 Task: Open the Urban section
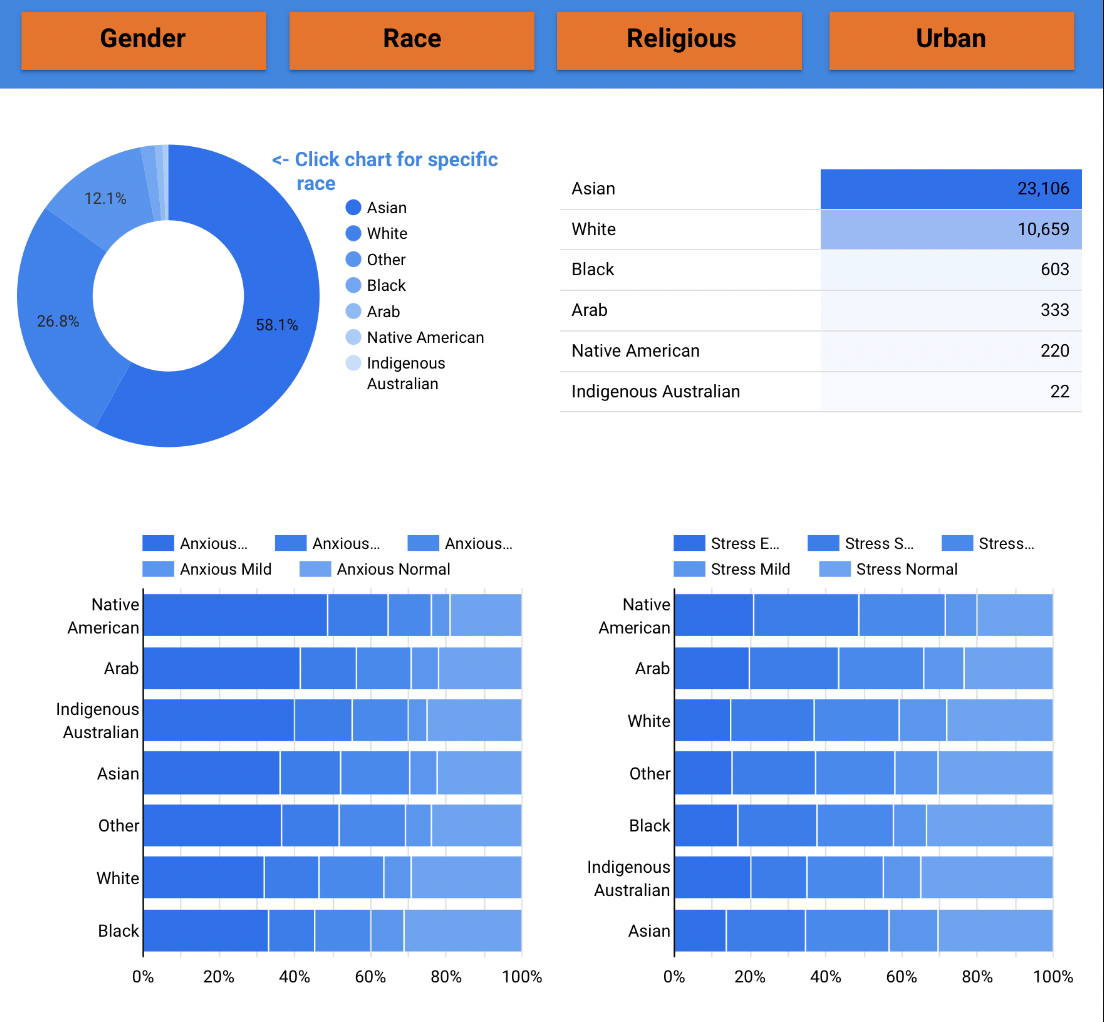pos(950,40)
